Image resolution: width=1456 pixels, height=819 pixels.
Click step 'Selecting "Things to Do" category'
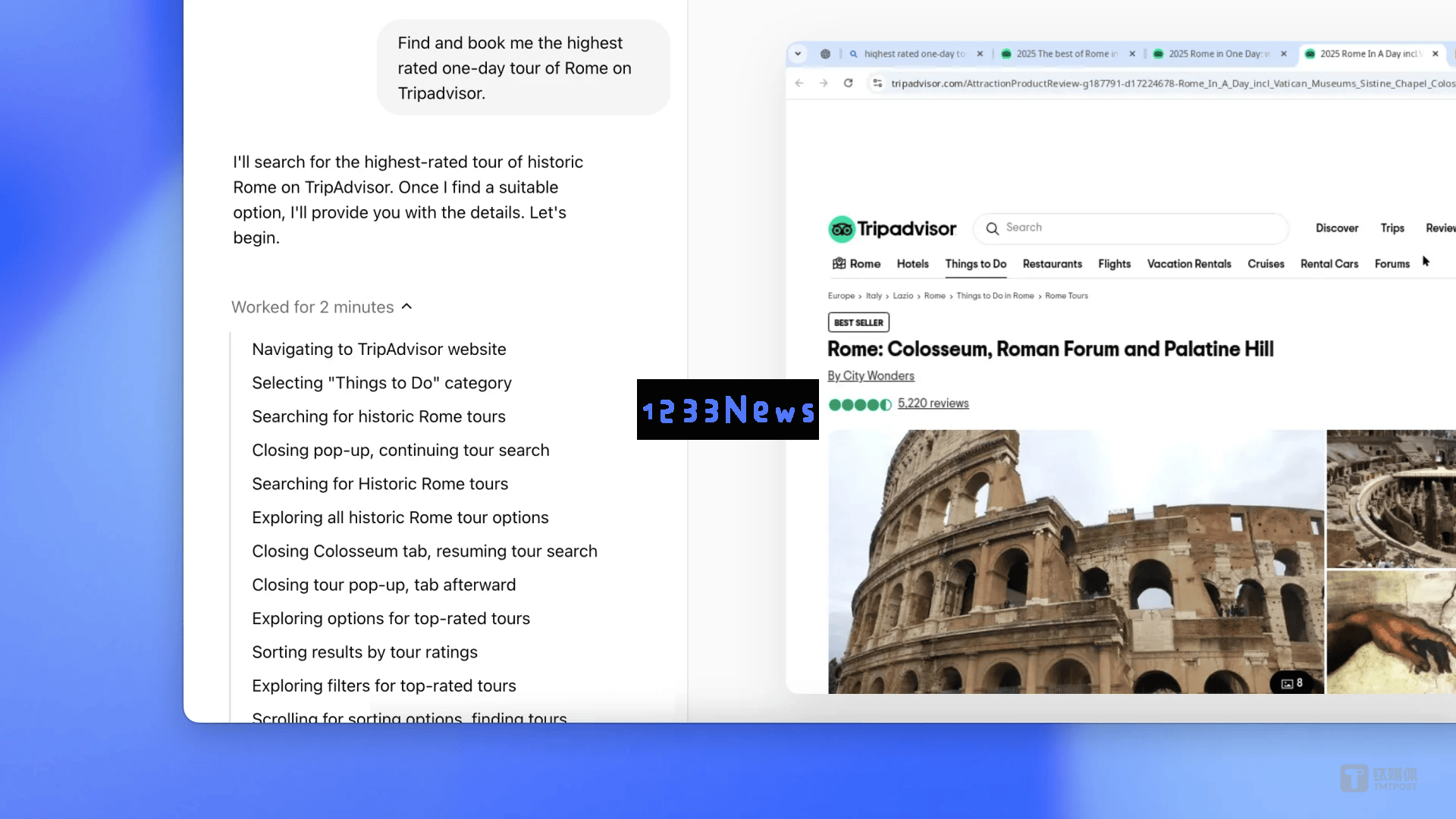381,383
